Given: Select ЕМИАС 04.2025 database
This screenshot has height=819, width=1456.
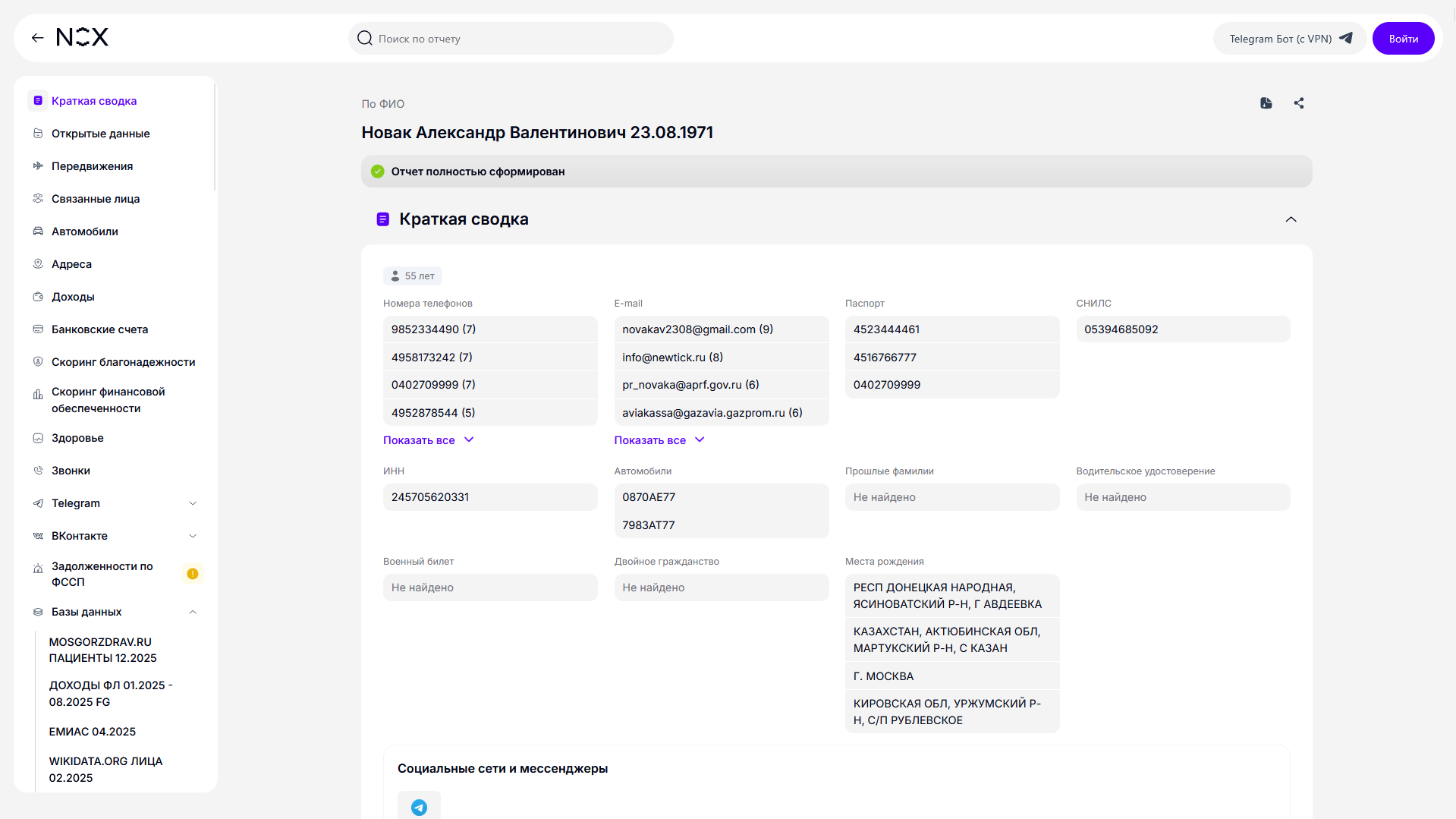Looking at the screenshot, I should (x=93, y=732).
